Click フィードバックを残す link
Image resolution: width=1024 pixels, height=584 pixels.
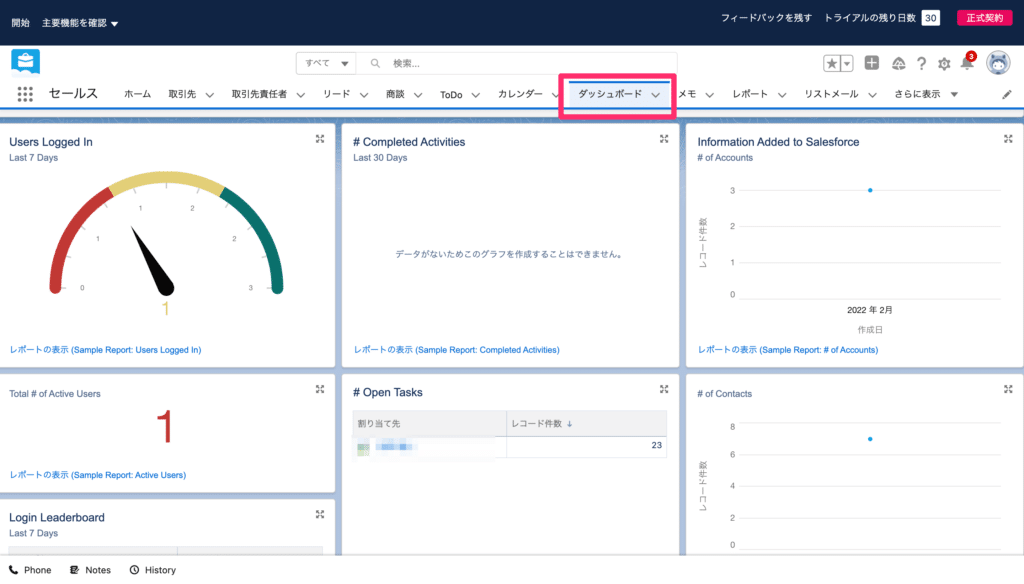tap(766, 18)
